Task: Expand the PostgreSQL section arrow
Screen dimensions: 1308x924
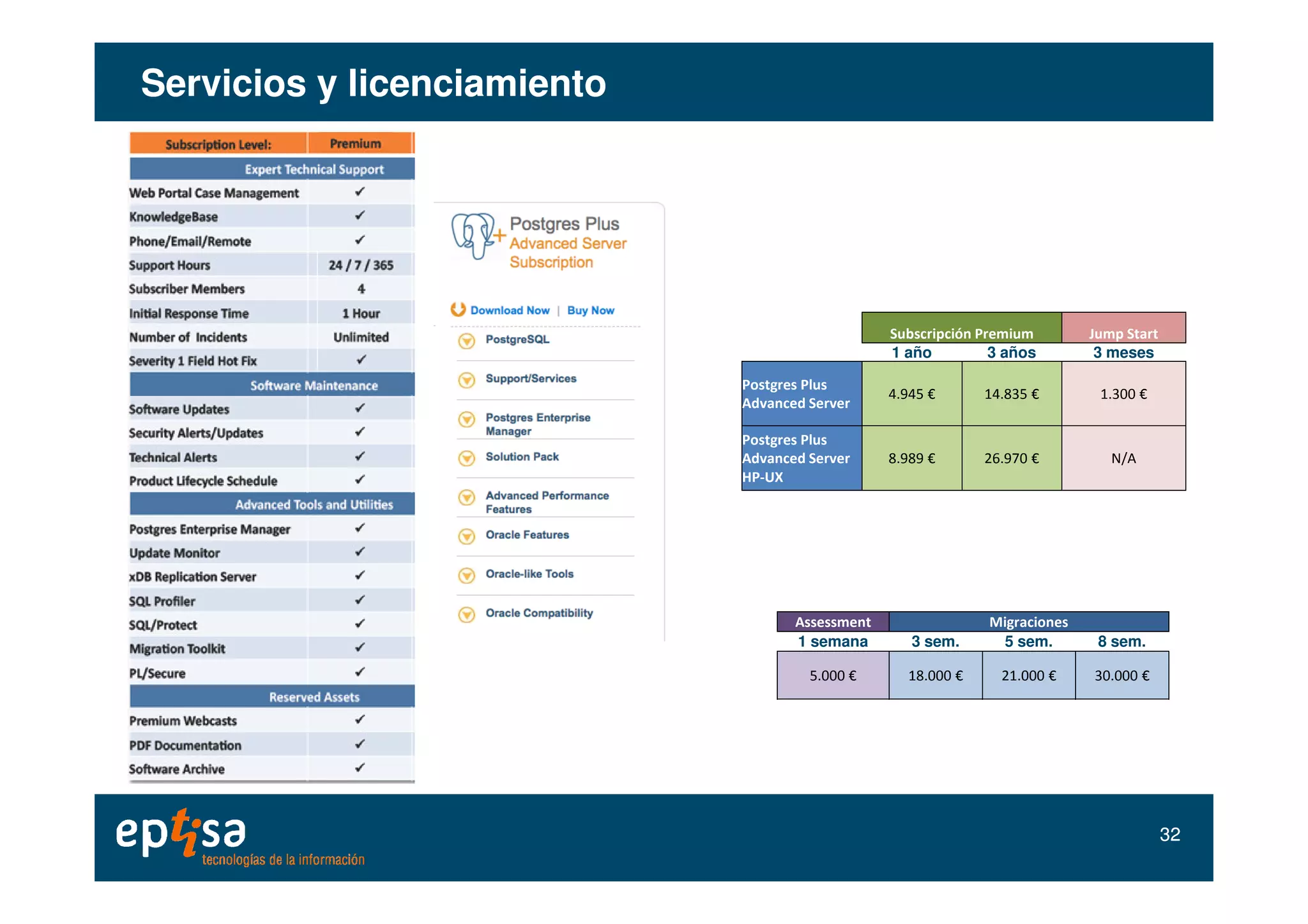Action: coord(467,341)
